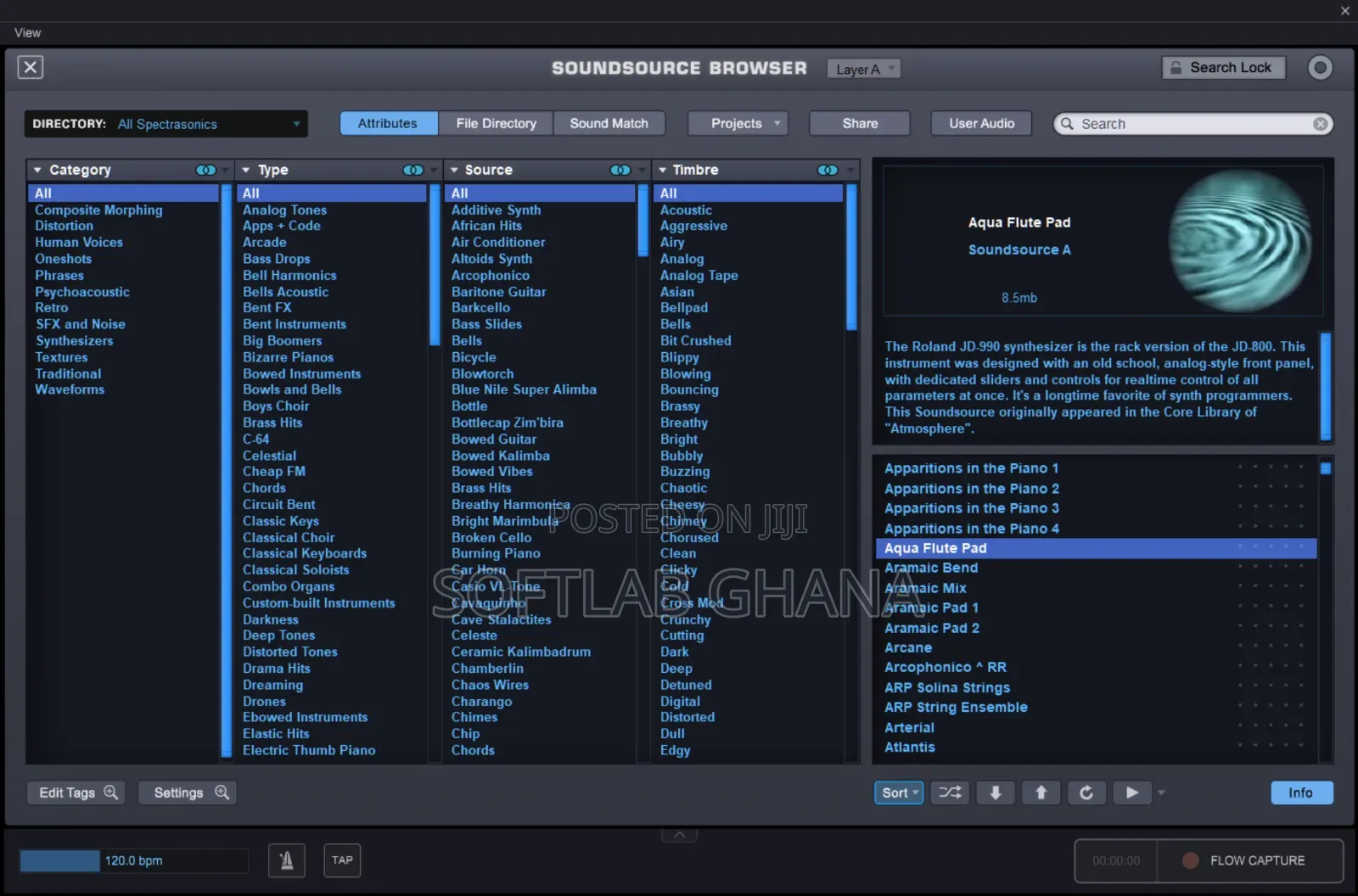Select the Electric Thumb Piano type
Image resolution: width=1358 pixels, height=896 pixels.
(x=309, y=750)
